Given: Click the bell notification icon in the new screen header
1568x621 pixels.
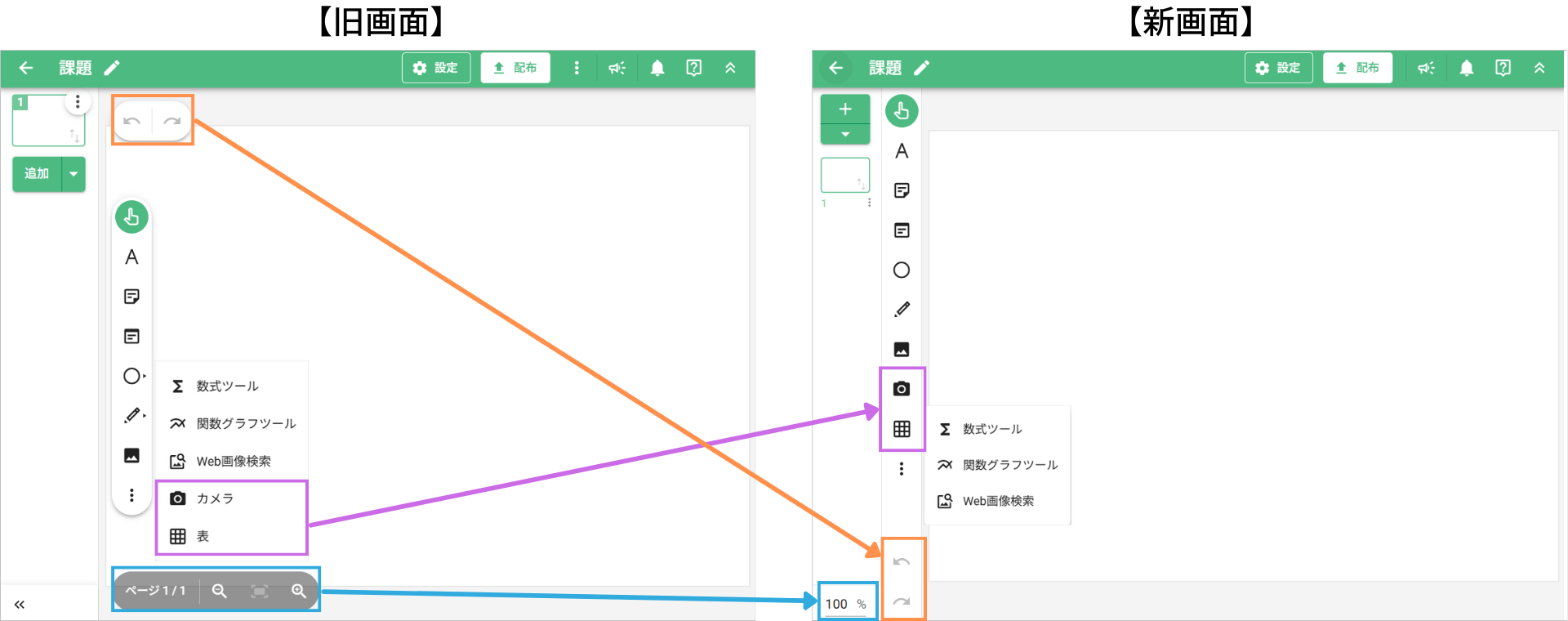Looking at the screenshot, I should click(x=1467, y=68).
